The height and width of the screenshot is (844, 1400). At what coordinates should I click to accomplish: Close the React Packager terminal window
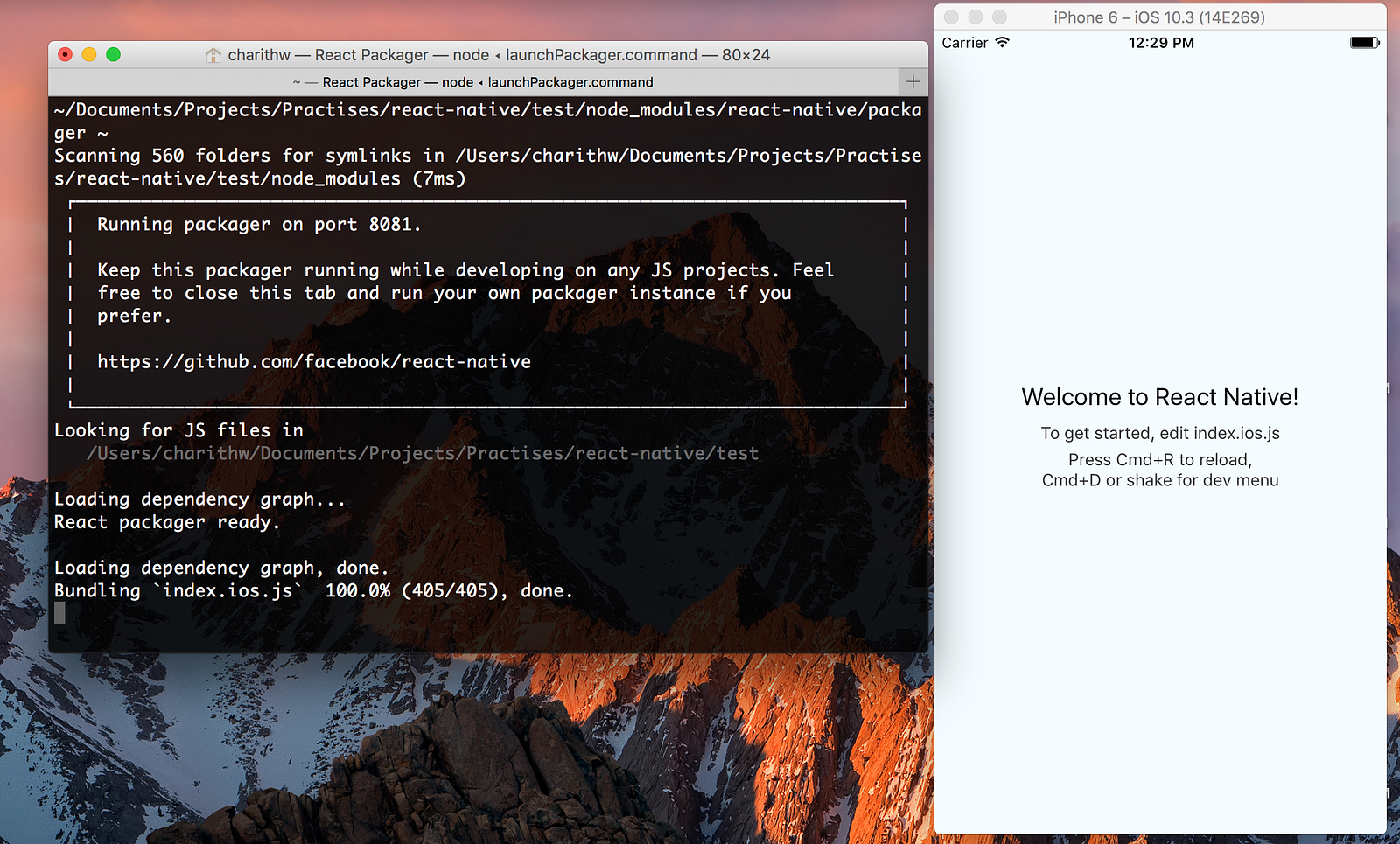click(65, 54)
